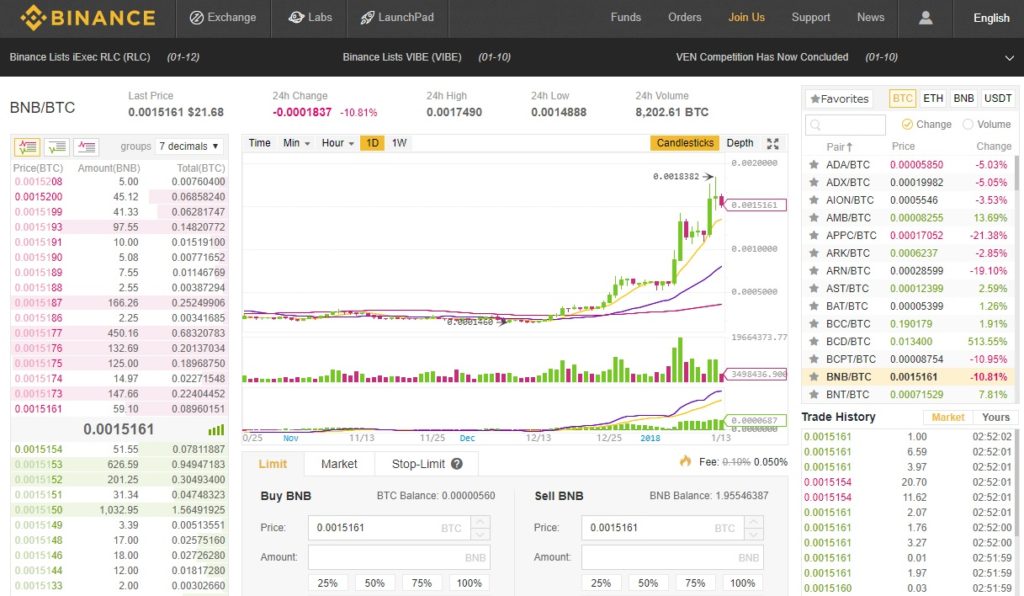The width and height of the screenshot is (1024, 596).
Task: Increase or decrease Buy price stepper
Action: [x=480, y=527]
